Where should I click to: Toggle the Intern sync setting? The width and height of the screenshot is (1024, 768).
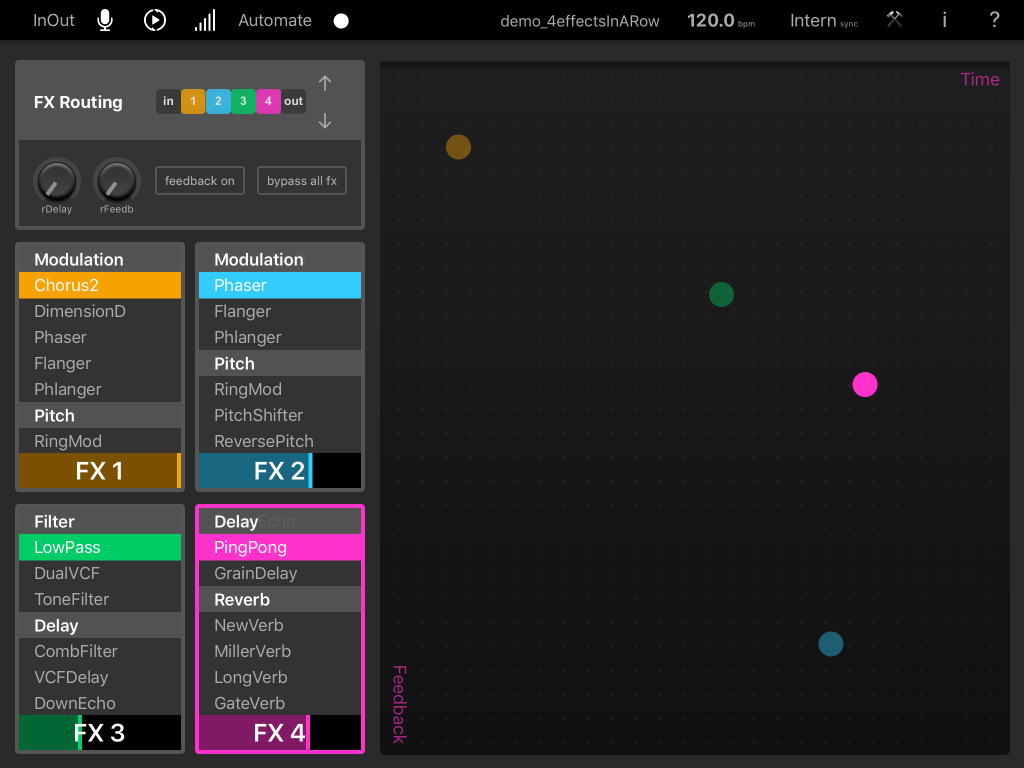(x=823, y=20)
